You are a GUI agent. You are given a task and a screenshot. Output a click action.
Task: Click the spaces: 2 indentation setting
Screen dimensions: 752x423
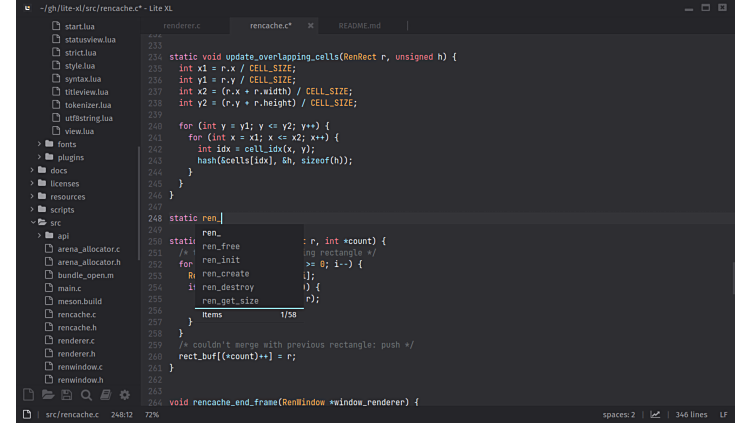pos(618,414)
